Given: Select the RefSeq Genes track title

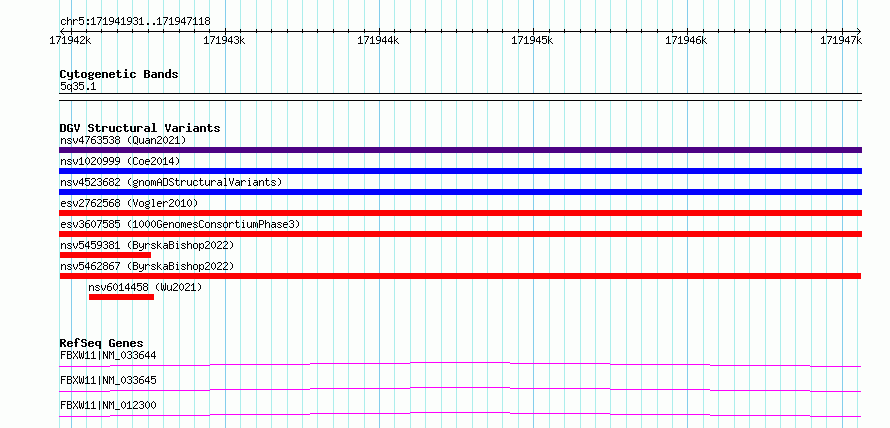Looking at the screenshot, I should pos(102,343).
